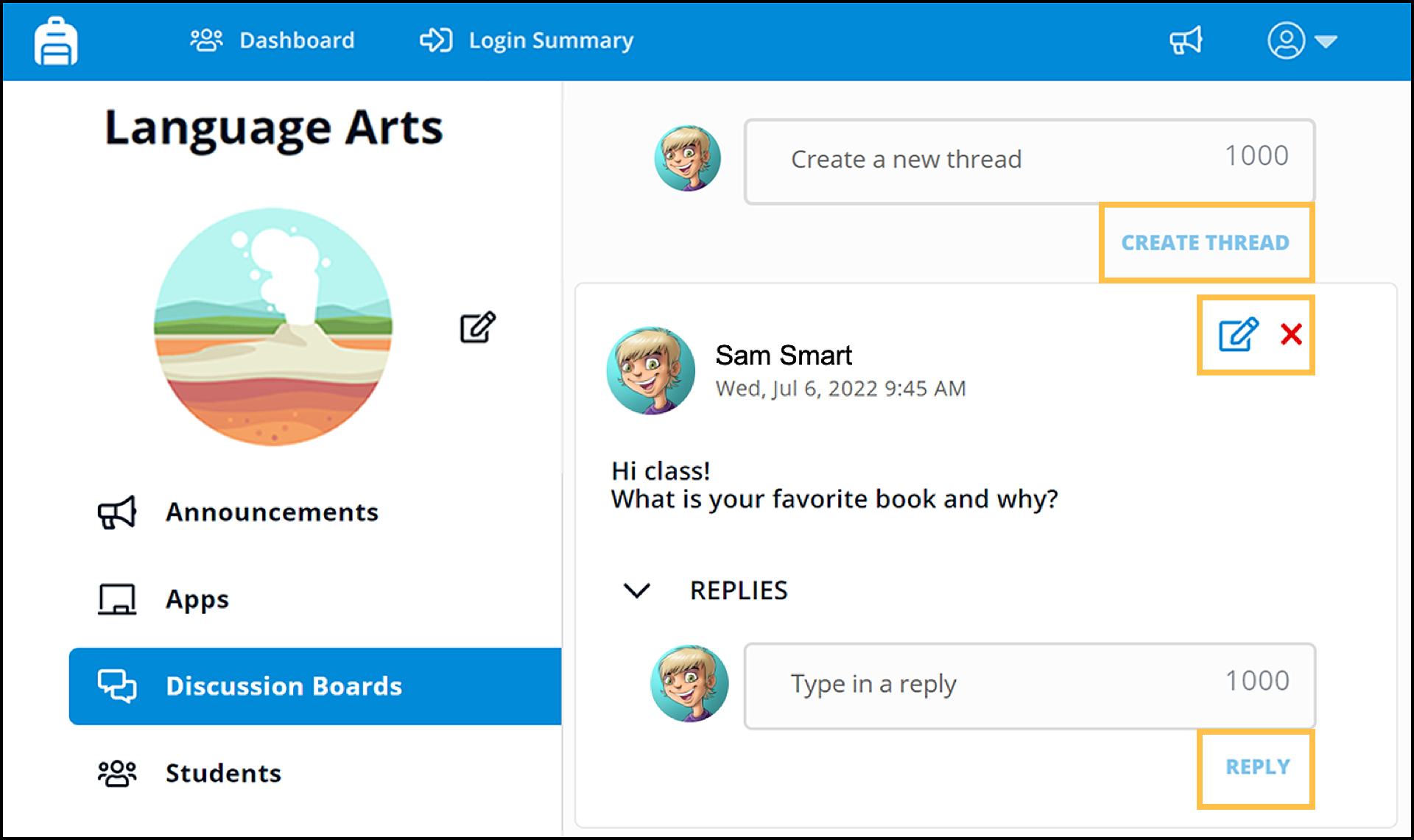Click the backpack logo icon

click(56, 41)
